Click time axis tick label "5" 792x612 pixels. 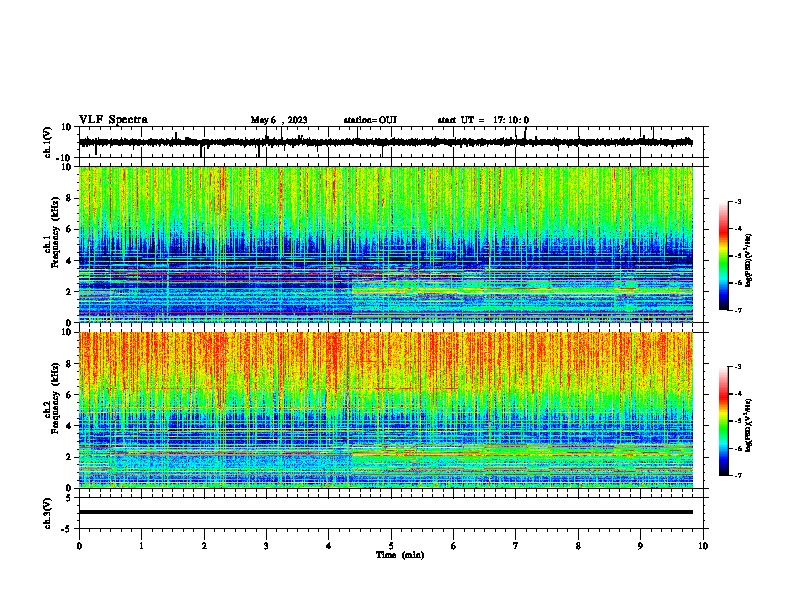[391, 546]
